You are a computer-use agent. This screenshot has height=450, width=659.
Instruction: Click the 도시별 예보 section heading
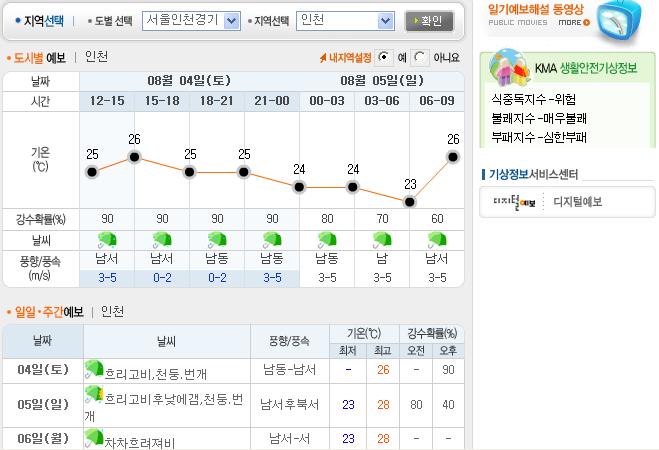(x=39, y=58)
